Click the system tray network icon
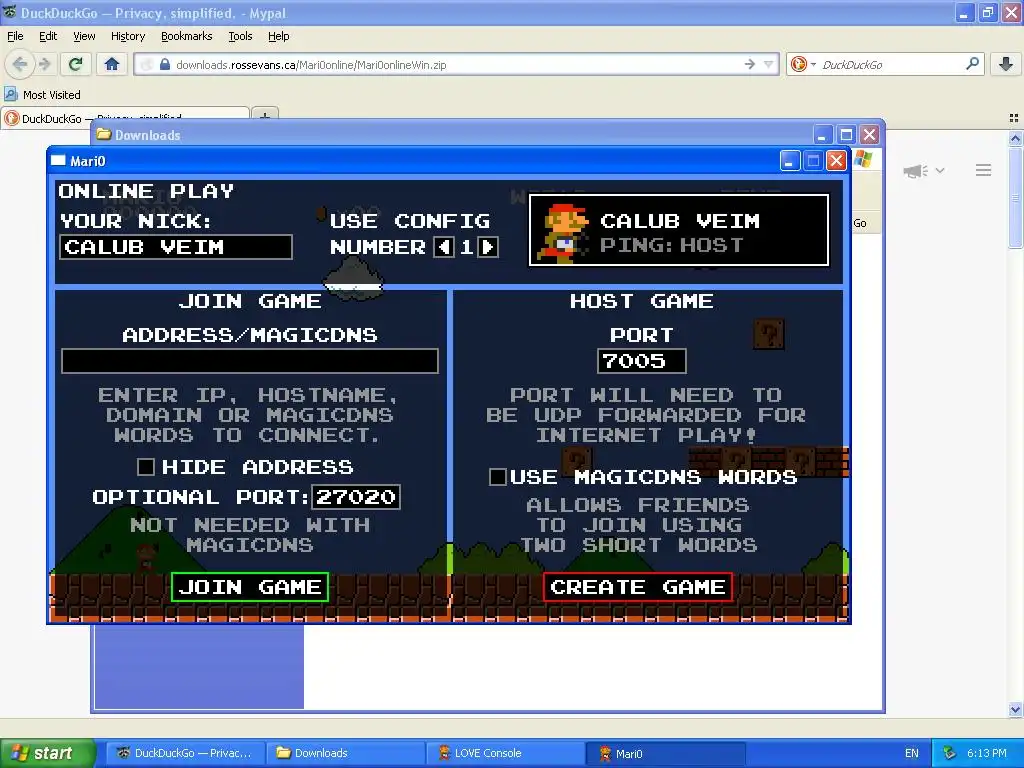This screenshot has height=768, width=1024. tap(950, 753)
